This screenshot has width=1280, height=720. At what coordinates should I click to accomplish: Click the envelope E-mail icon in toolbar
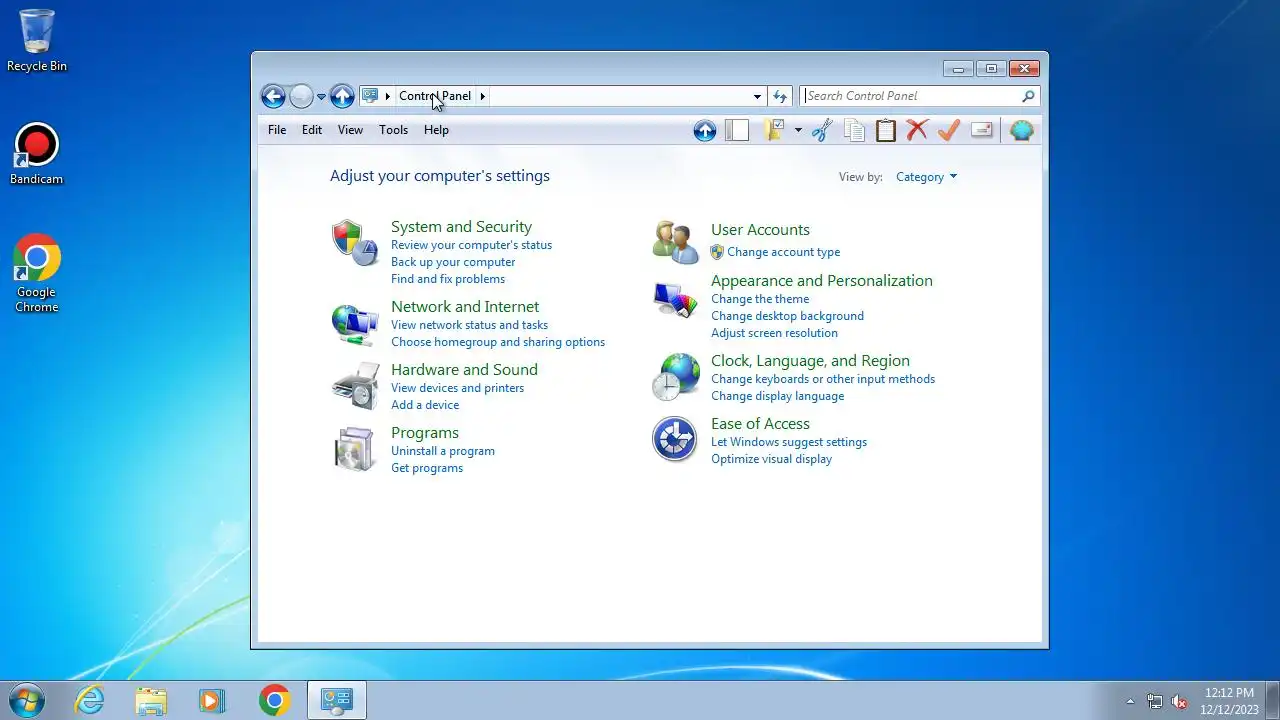981,130
